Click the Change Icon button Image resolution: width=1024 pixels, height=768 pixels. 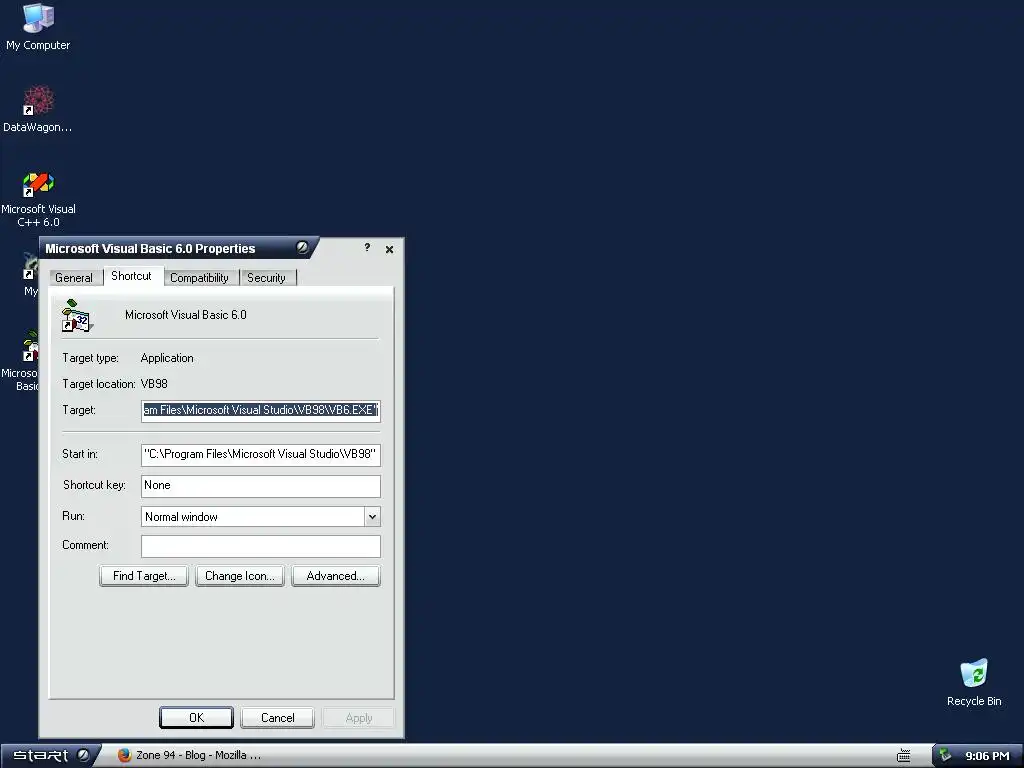[x=240, y=576]
